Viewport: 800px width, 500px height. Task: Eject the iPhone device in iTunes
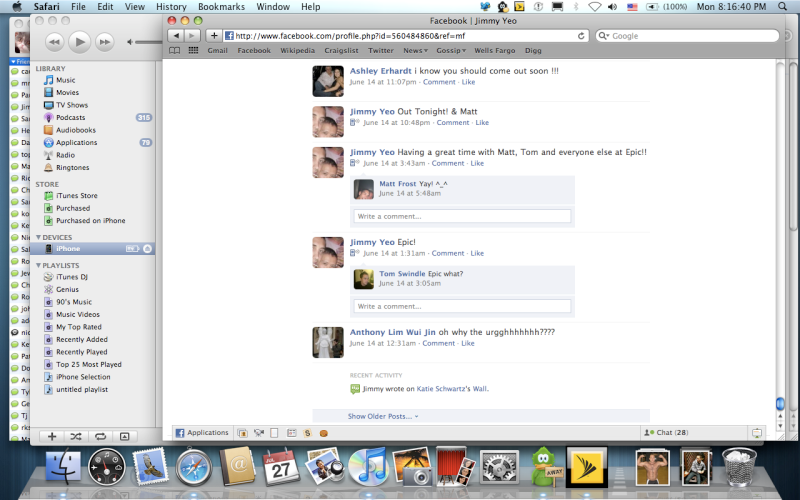click(147, 248)
